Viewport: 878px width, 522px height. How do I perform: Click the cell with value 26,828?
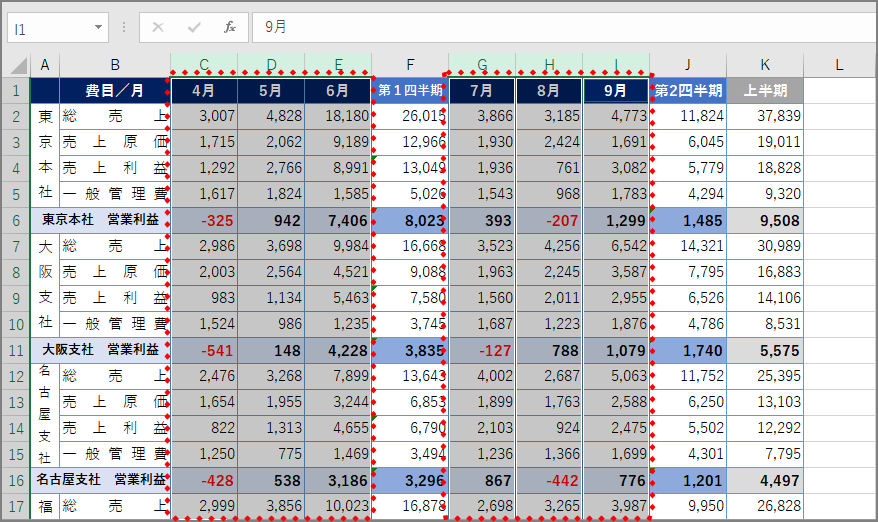click(x=765, y=506)
